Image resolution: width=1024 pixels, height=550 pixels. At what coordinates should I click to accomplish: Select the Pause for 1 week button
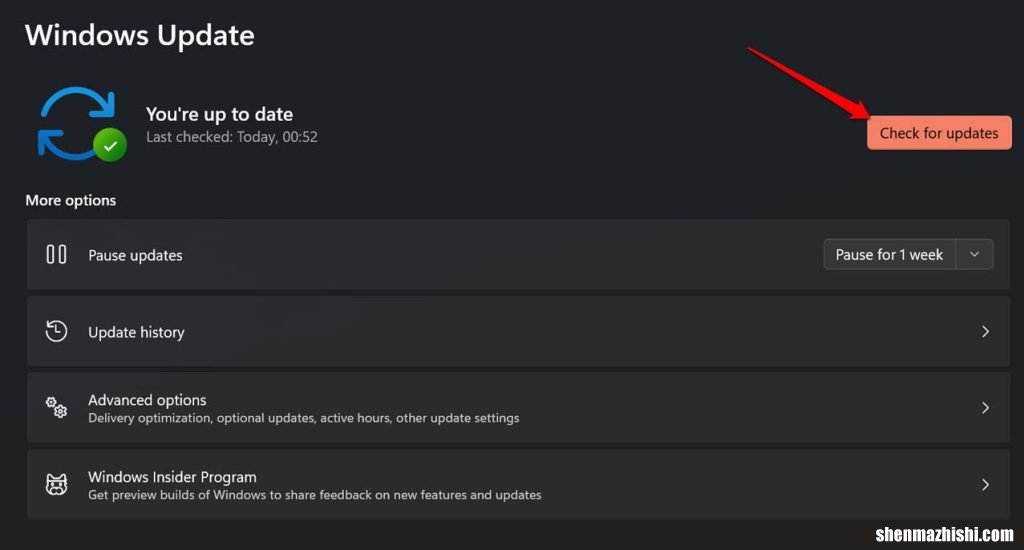coord(889,255)
